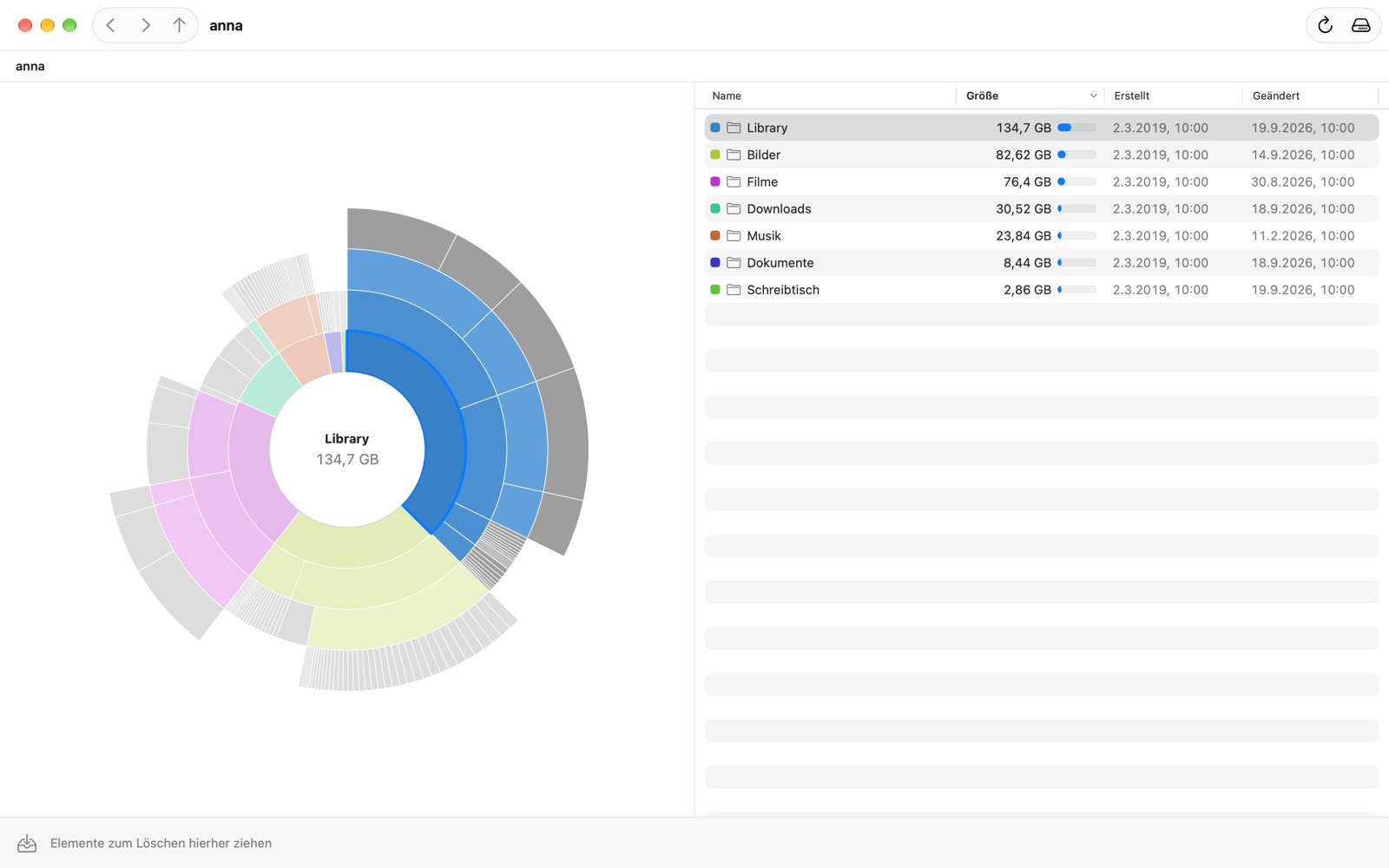Screen dimensions: 1389x868
Task: Click modified date 11.2.2026 of Musik
Action: click(1302, 235)
